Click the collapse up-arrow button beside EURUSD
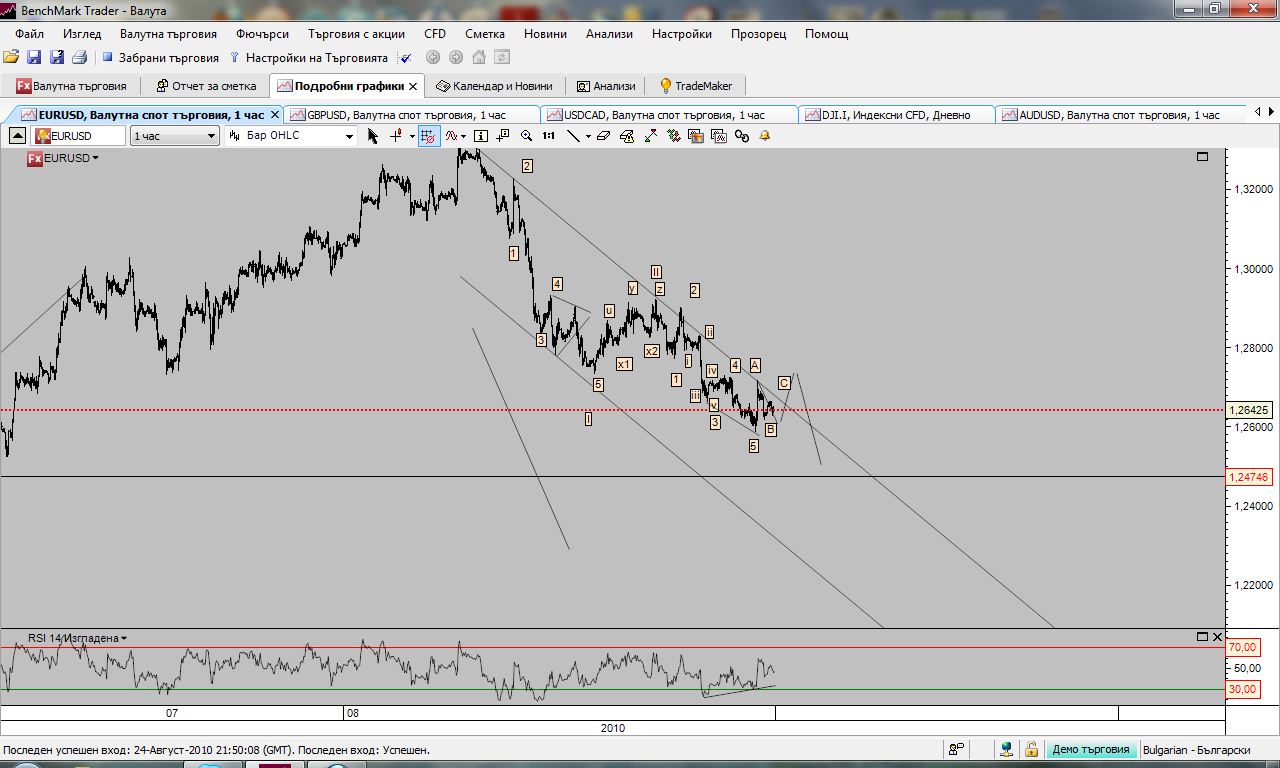The image size is (1280, 768). pyautogui.click(x=17, y=136)
